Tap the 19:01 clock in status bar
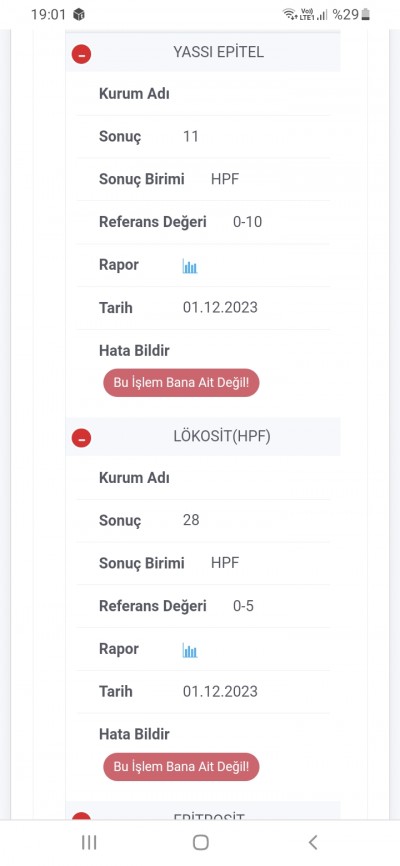 coord(48,14)
